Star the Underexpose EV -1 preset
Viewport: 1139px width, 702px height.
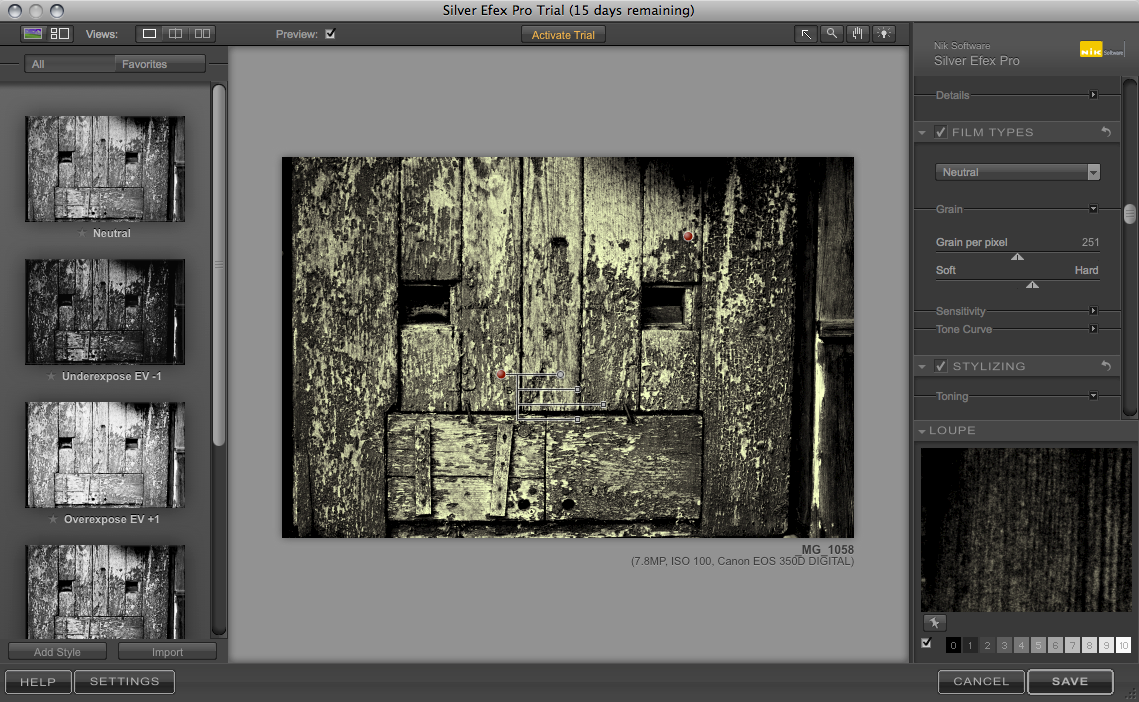[x=51, y=376]
